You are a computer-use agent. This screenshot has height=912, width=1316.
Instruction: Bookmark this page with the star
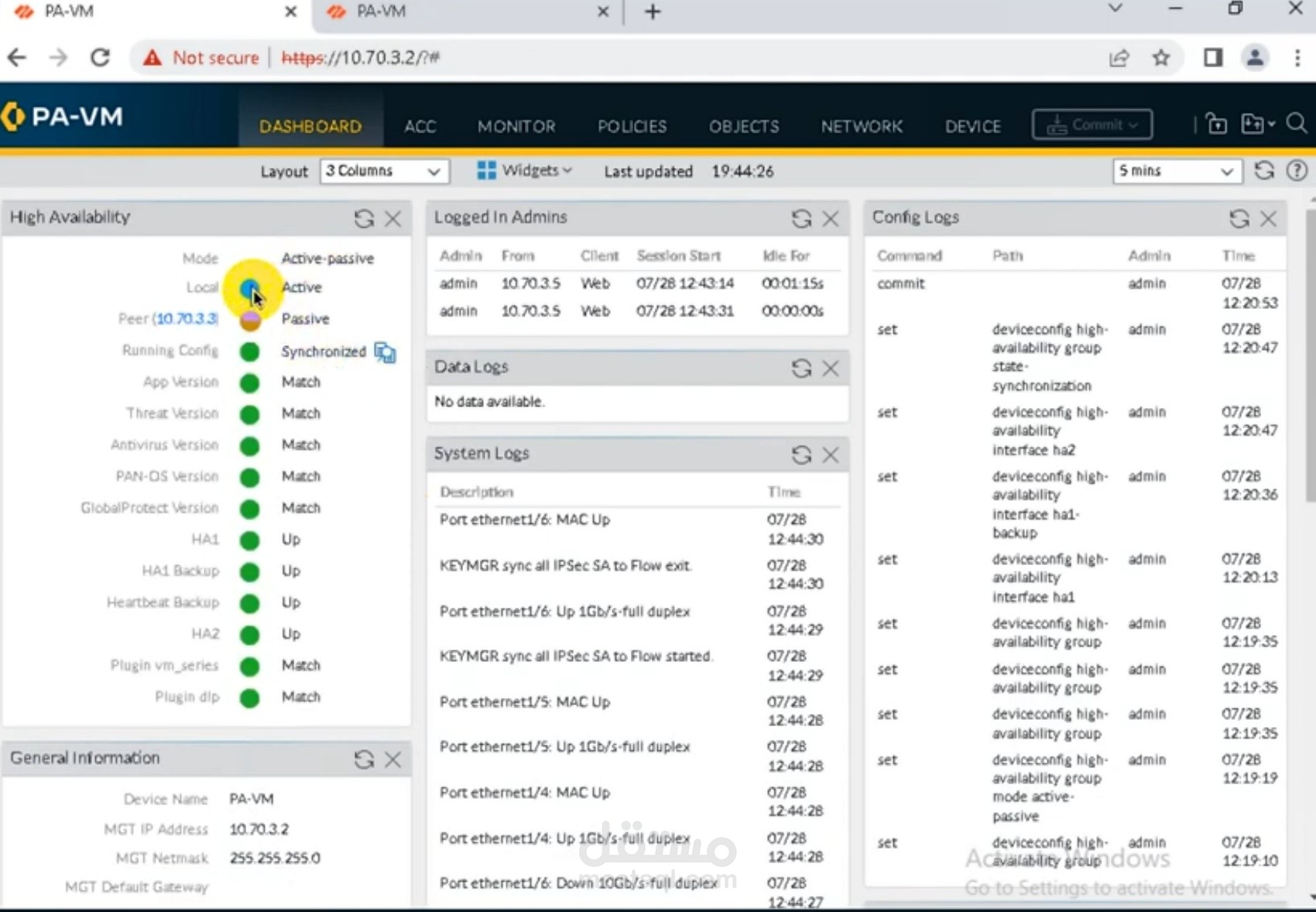(1161, 57)
